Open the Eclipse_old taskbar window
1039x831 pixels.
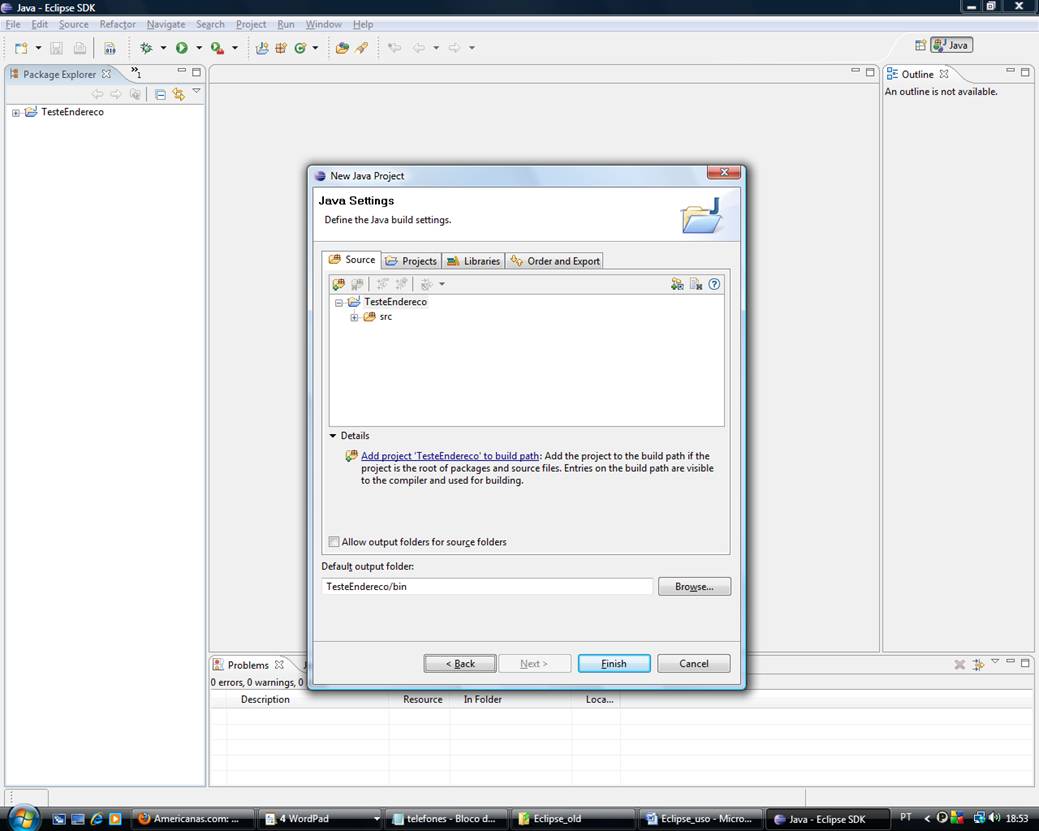tap(575, 818)
